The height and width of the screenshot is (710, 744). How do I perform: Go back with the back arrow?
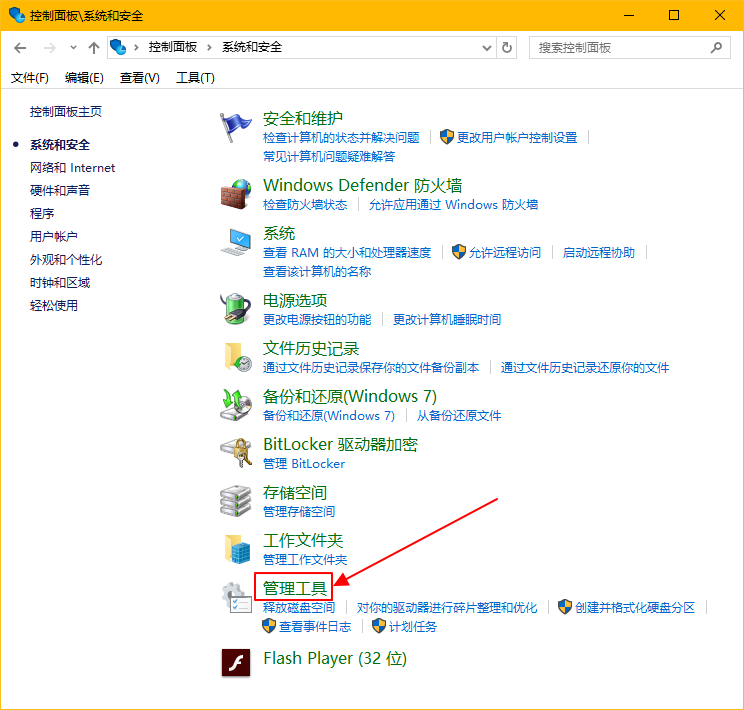20,47
